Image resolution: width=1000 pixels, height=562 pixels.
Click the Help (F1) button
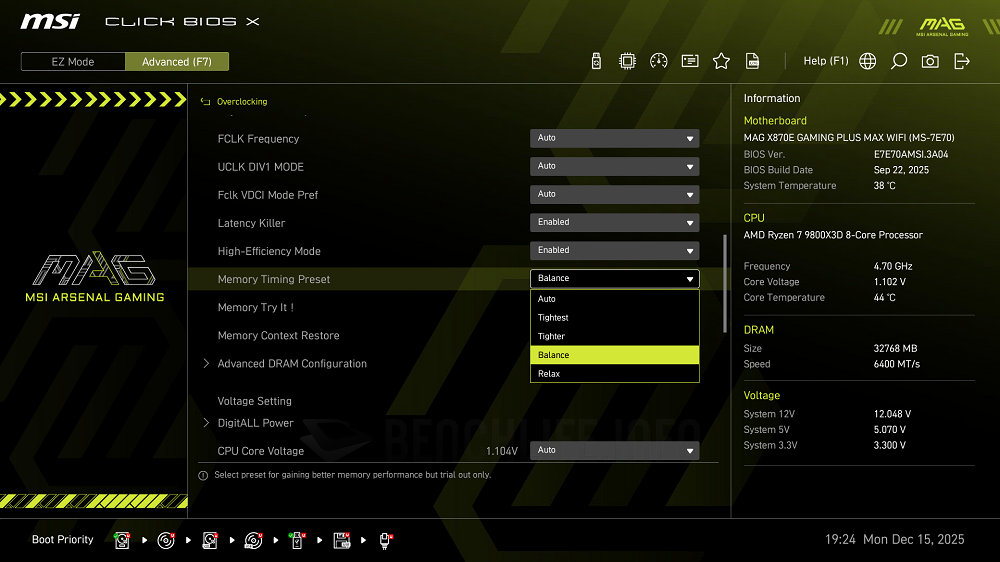(825, 61)
